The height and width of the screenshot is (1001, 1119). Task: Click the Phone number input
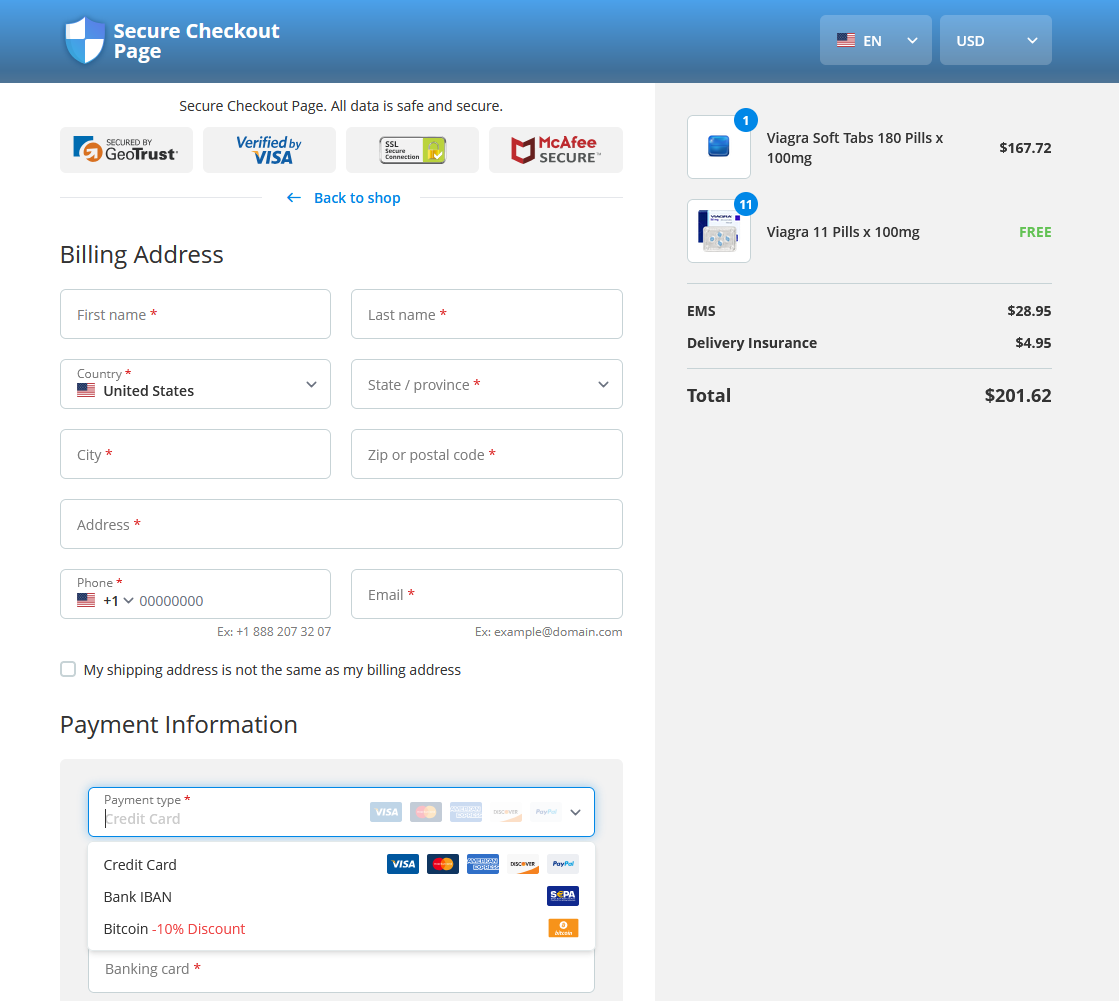[230, 601]
